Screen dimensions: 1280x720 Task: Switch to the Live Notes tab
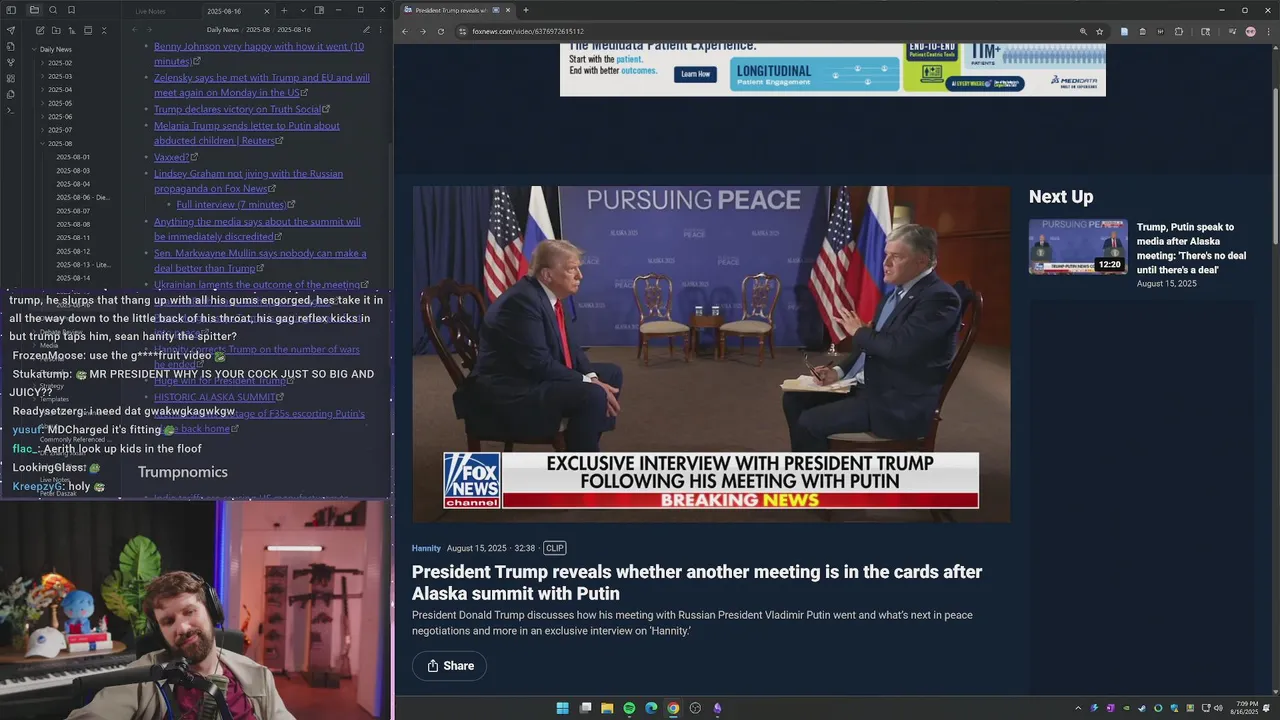(150, 11)
